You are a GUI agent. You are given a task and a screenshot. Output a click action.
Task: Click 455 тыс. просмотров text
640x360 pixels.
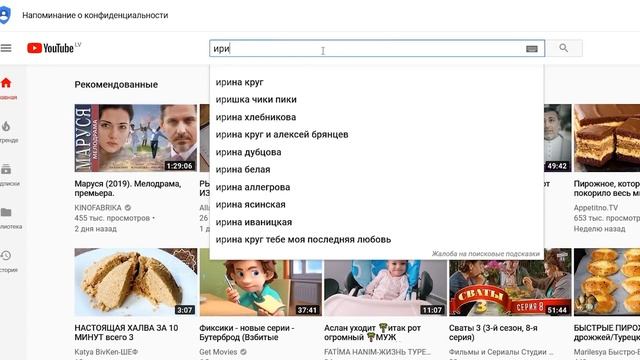point(112,218)
